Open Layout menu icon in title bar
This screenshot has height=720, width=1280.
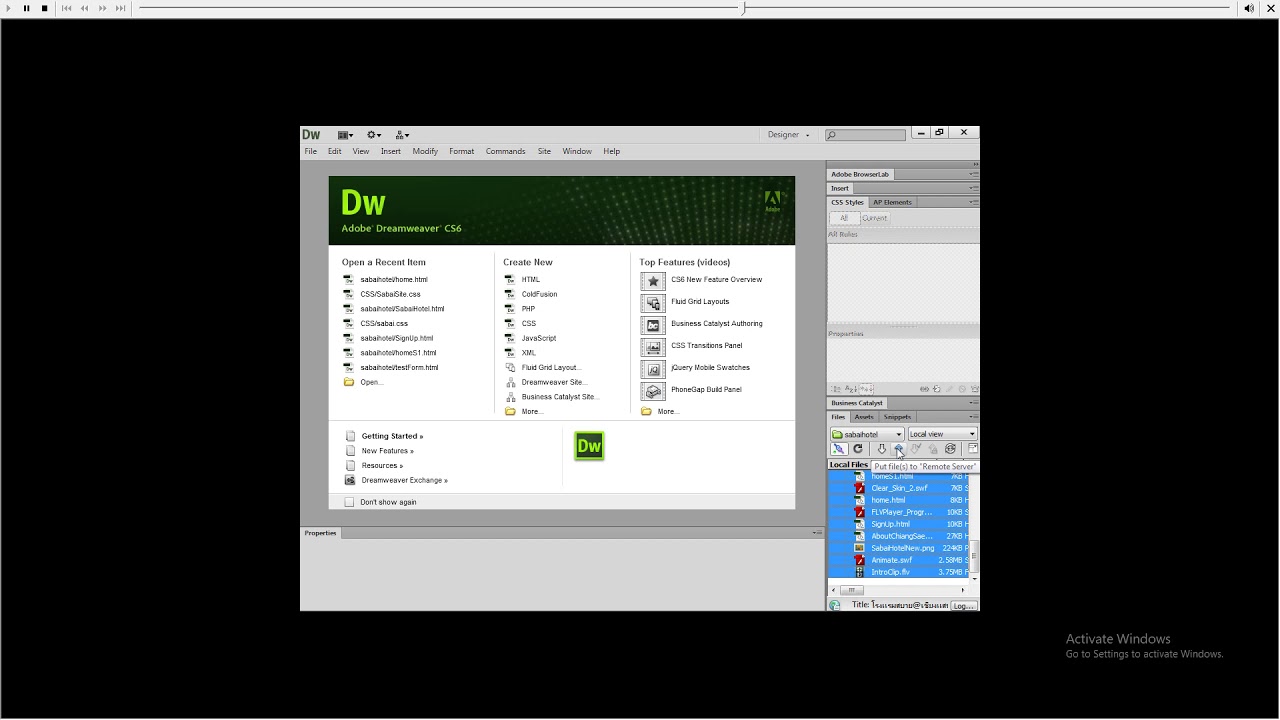pyautogui.click(x=345, y=135)
